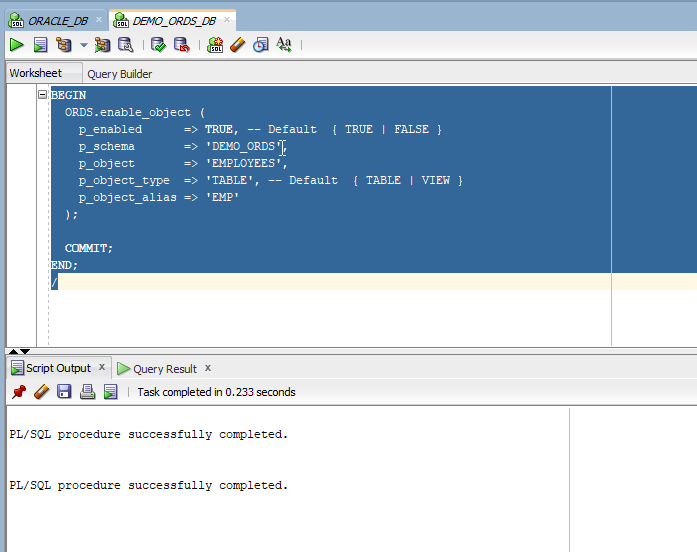Click the Run Script toolbar icon
This screenshot has width=697, height=552.
click(40, 44)
